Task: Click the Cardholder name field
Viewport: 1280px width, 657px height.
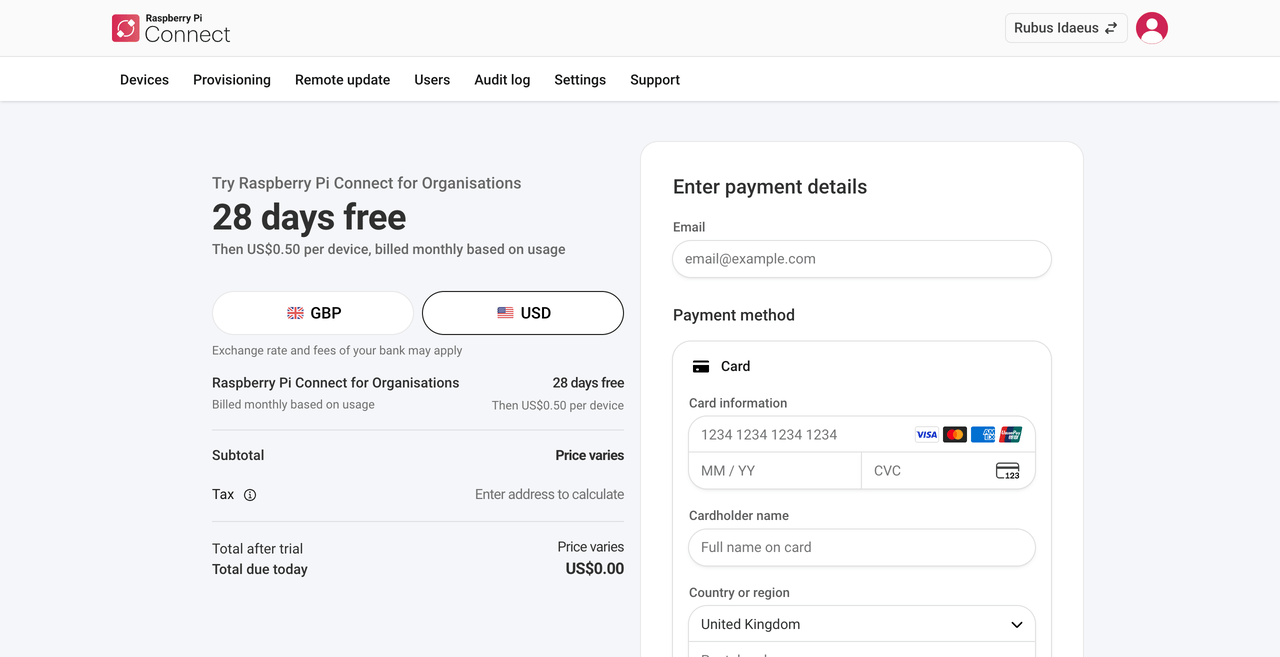Action: [x=862, y=547]
